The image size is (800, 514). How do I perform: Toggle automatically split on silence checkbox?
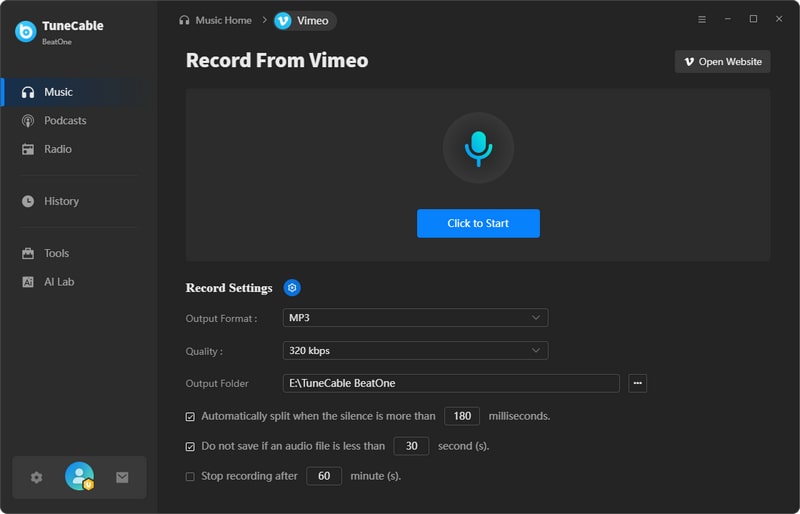point(190,417)
